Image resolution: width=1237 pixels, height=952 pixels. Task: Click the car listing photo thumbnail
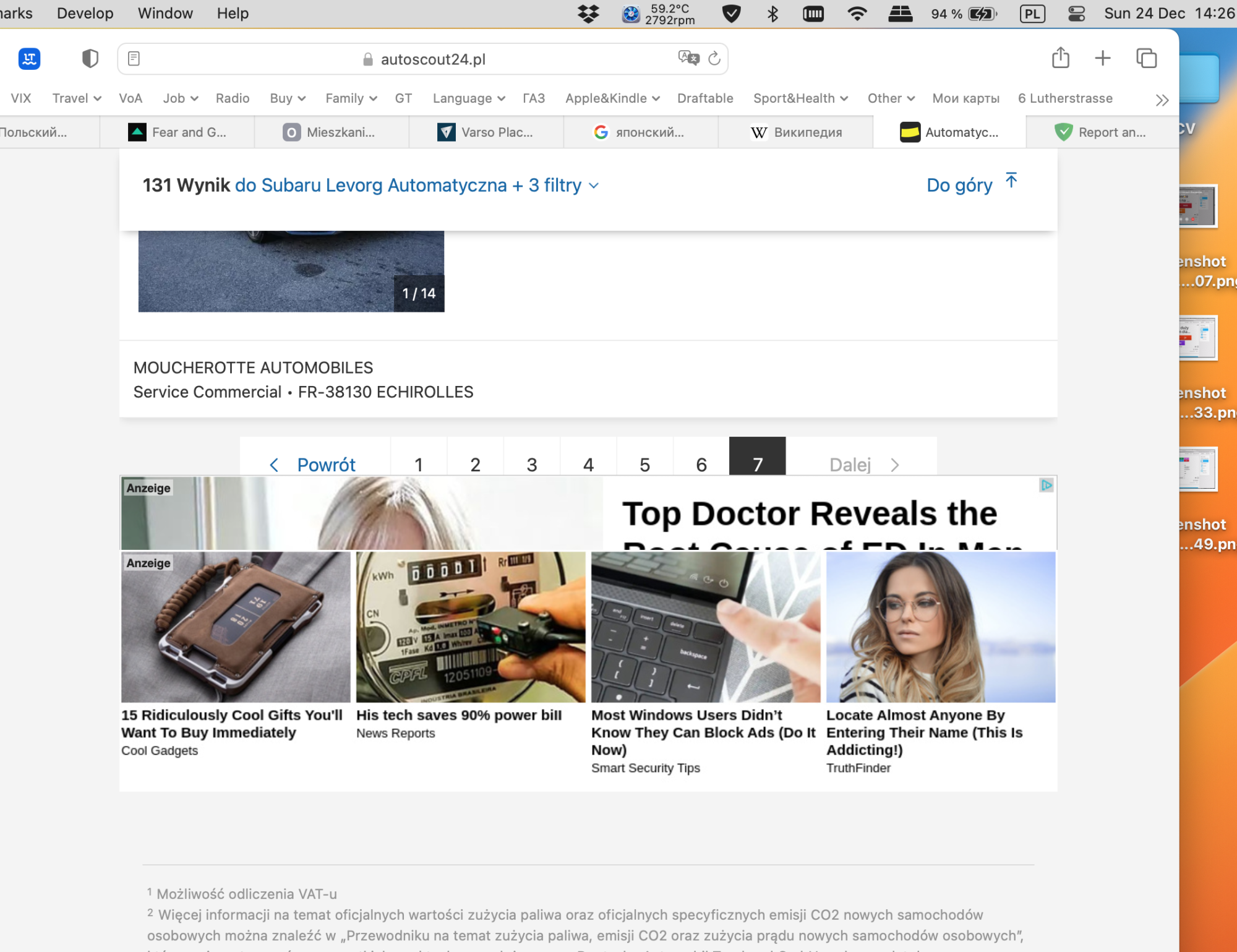(291, 271)
